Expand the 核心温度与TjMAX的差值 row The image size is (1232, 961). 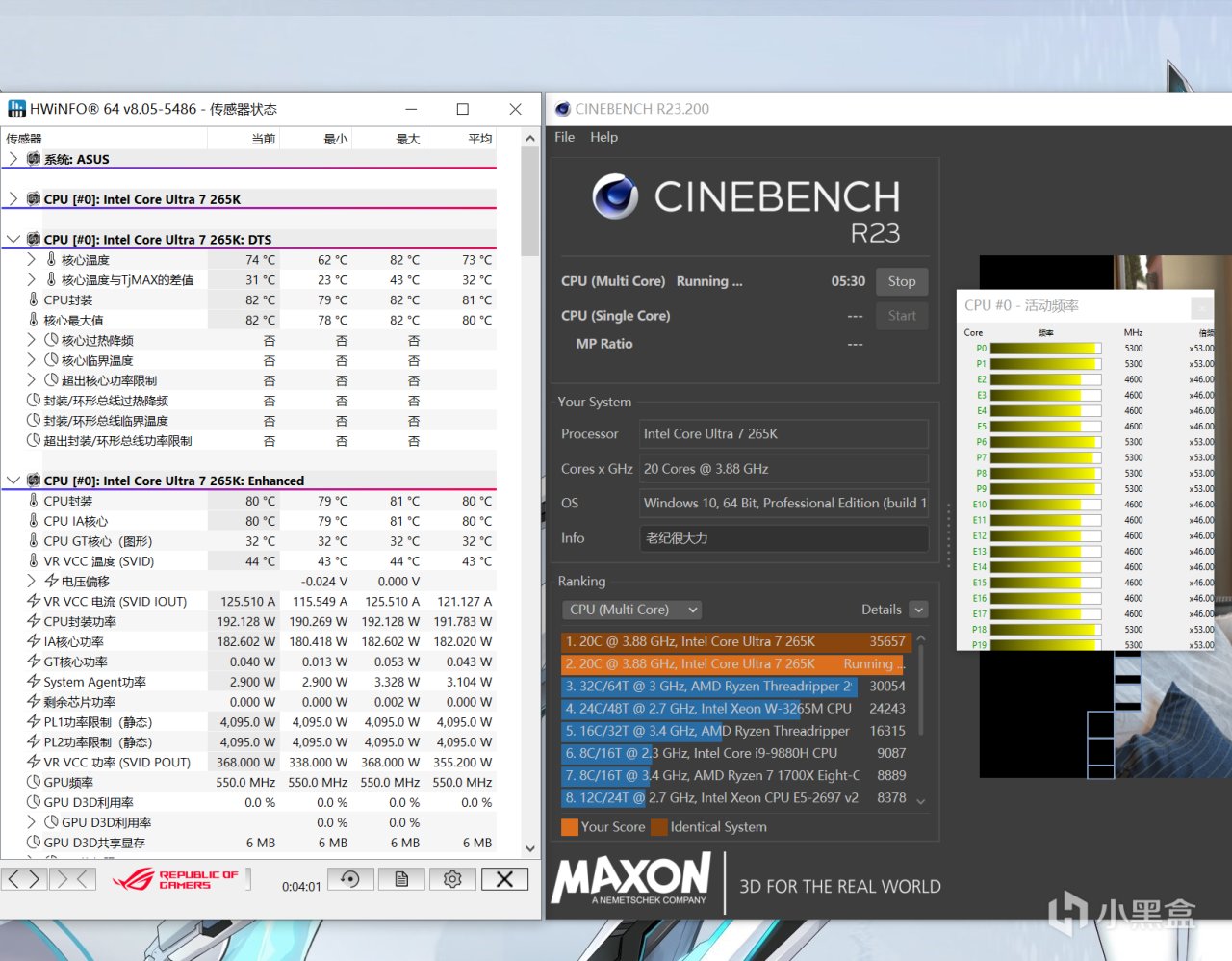click(x=31, y=280)
